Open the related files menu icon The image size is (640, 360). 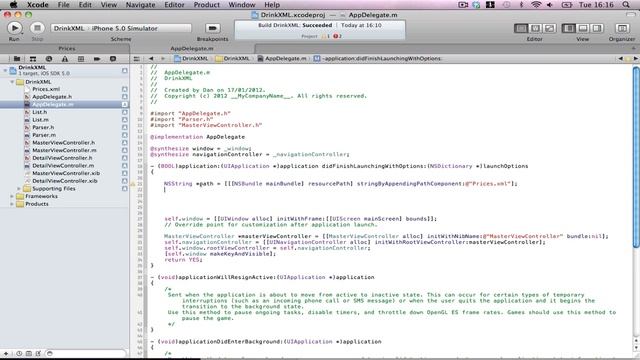(137, 59)
